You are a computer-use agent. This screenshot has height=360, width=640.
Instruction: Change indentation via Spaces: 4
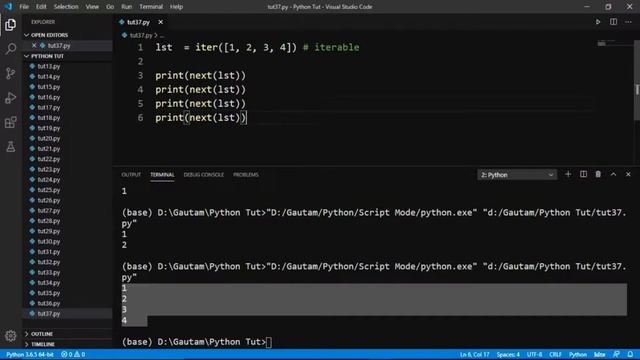pos(508,354)
